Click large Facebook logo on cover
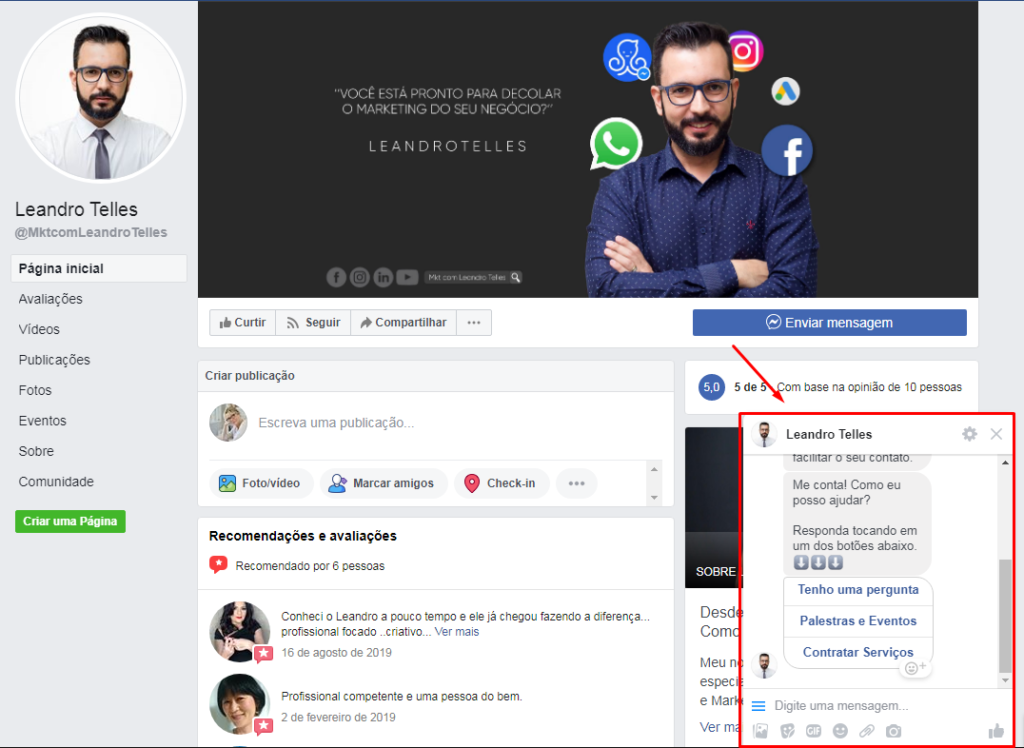 (x=787, y=150)
